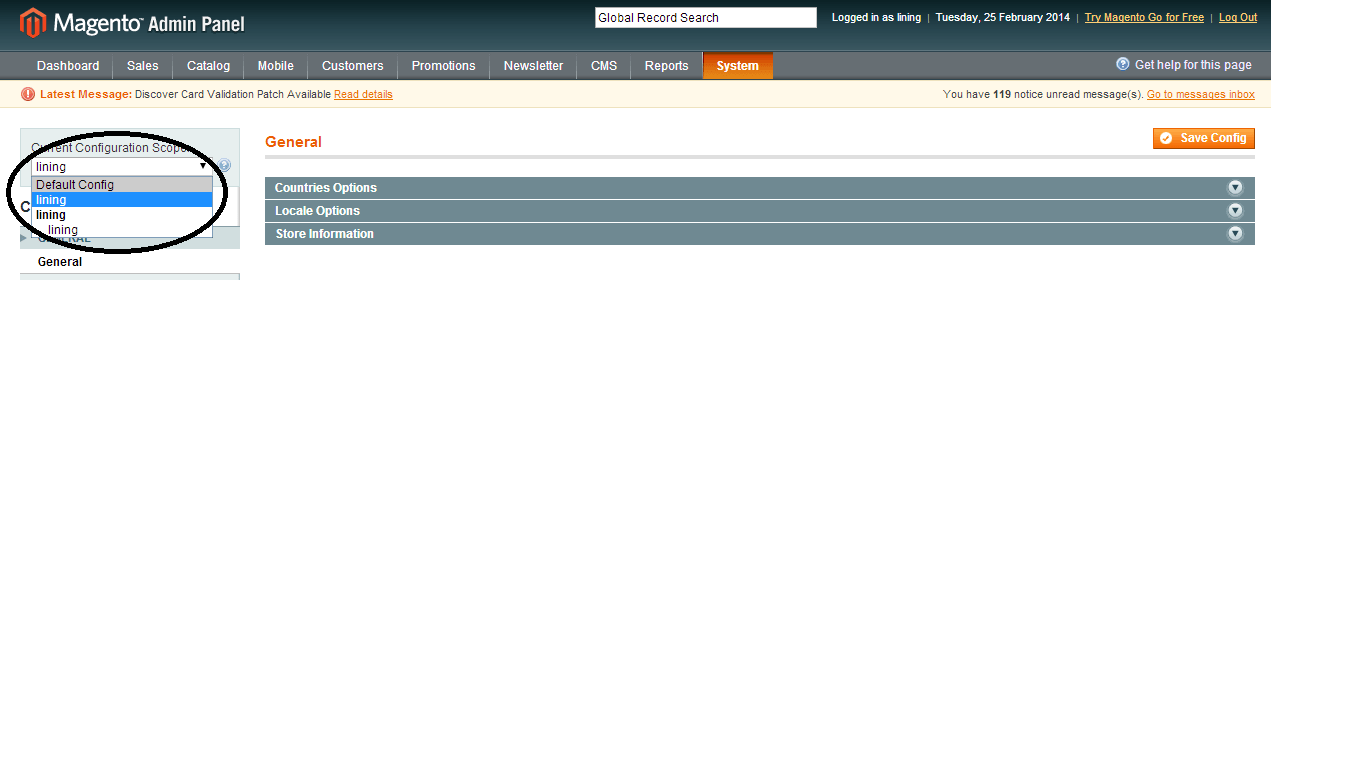This screenshot has height=768, width=1366.
Task: Click Try Magento Go for Free
Action: [x=1144, y=18]
